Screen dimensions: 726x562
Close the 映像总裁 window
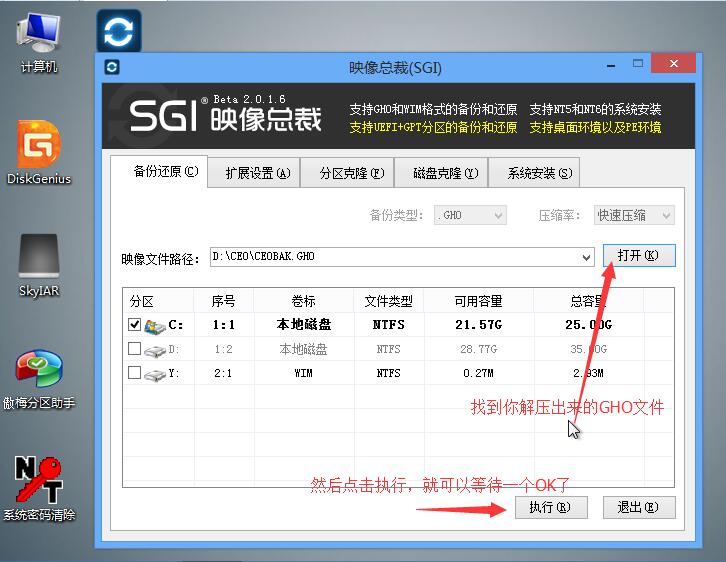pos(673,63)
